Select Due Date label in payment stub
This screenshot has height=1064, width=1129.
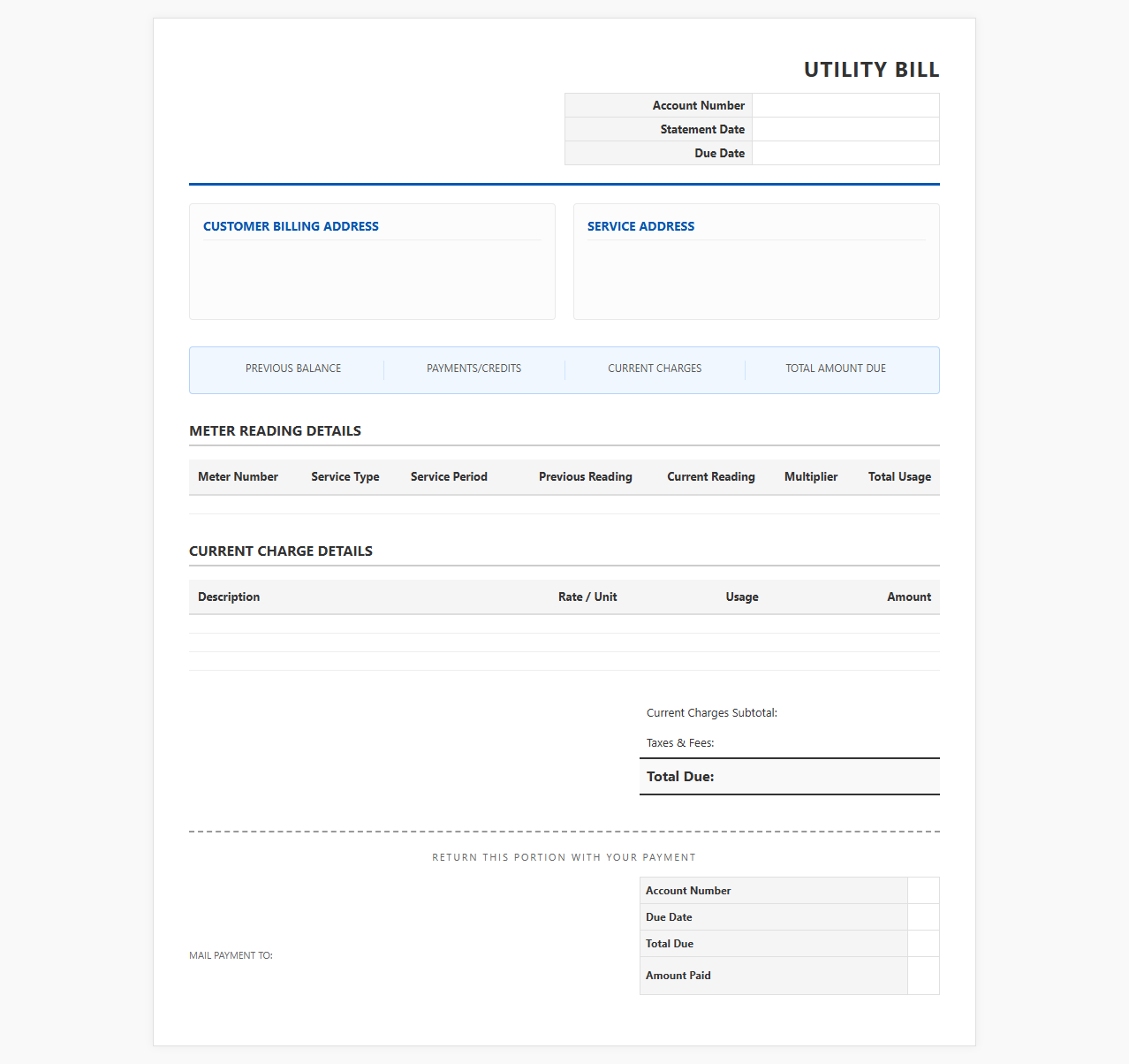click(669, 917)
